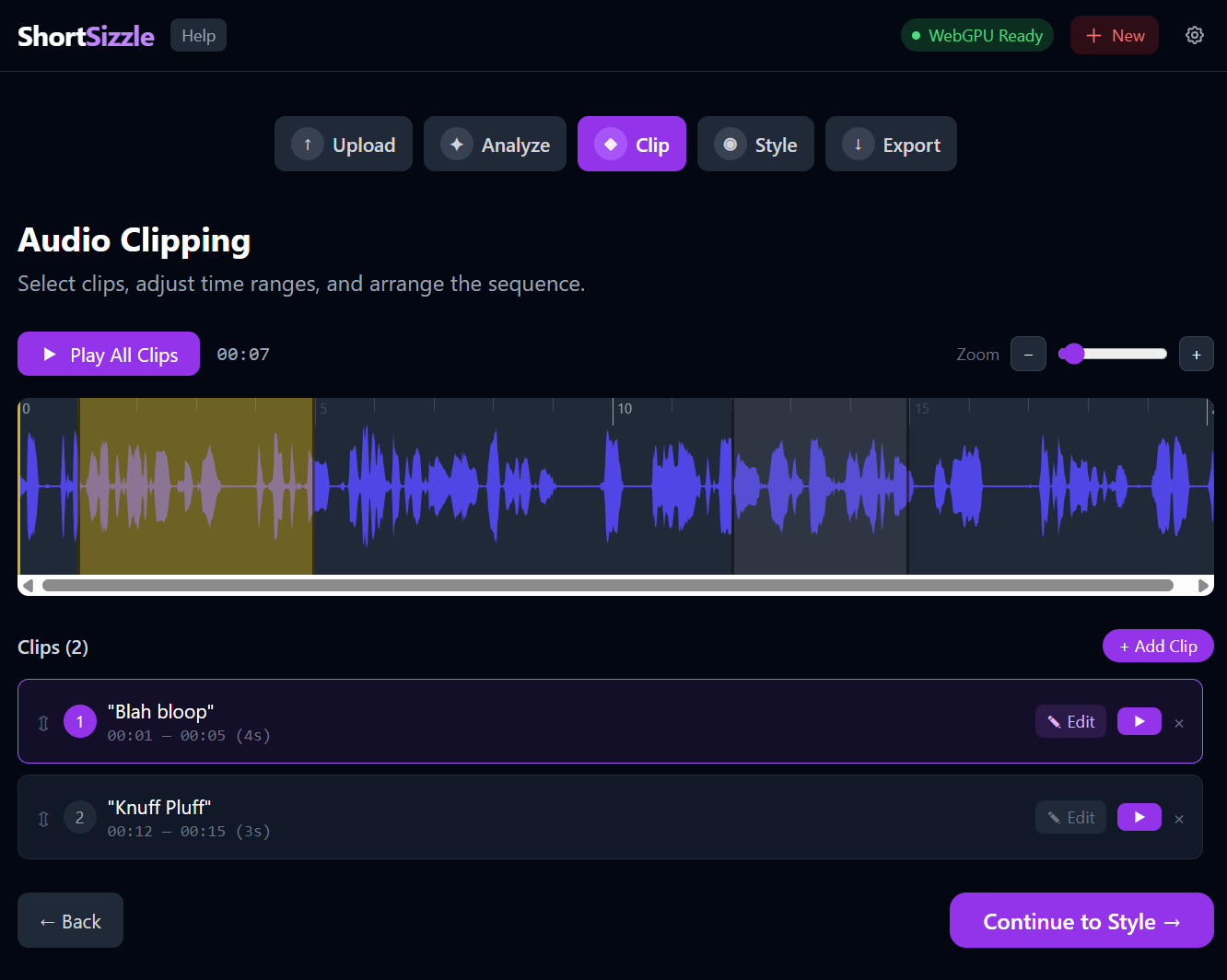Image resolution: width=1227 pixels, height=980 pixels.
Task: Click the drag handle of clip 1
Action: coord(43,723)
